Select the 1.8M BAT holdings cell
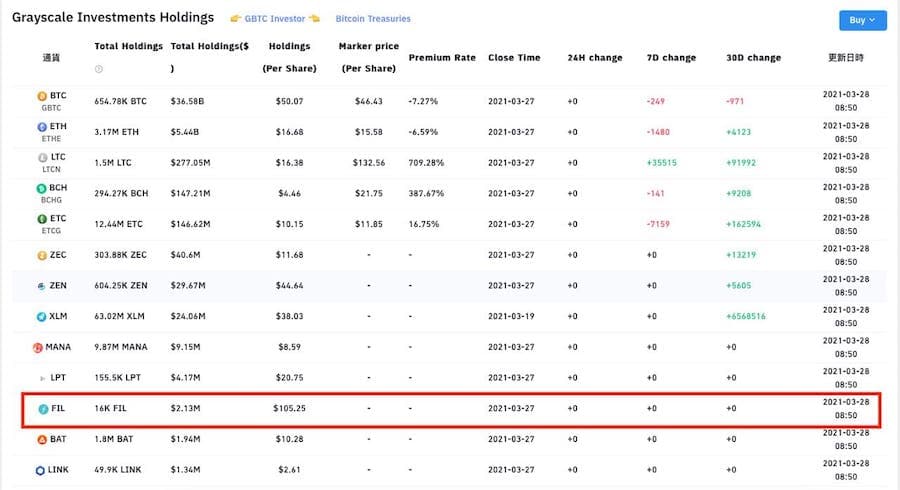Viewport: 900px width, 490px height. (114, 439)
